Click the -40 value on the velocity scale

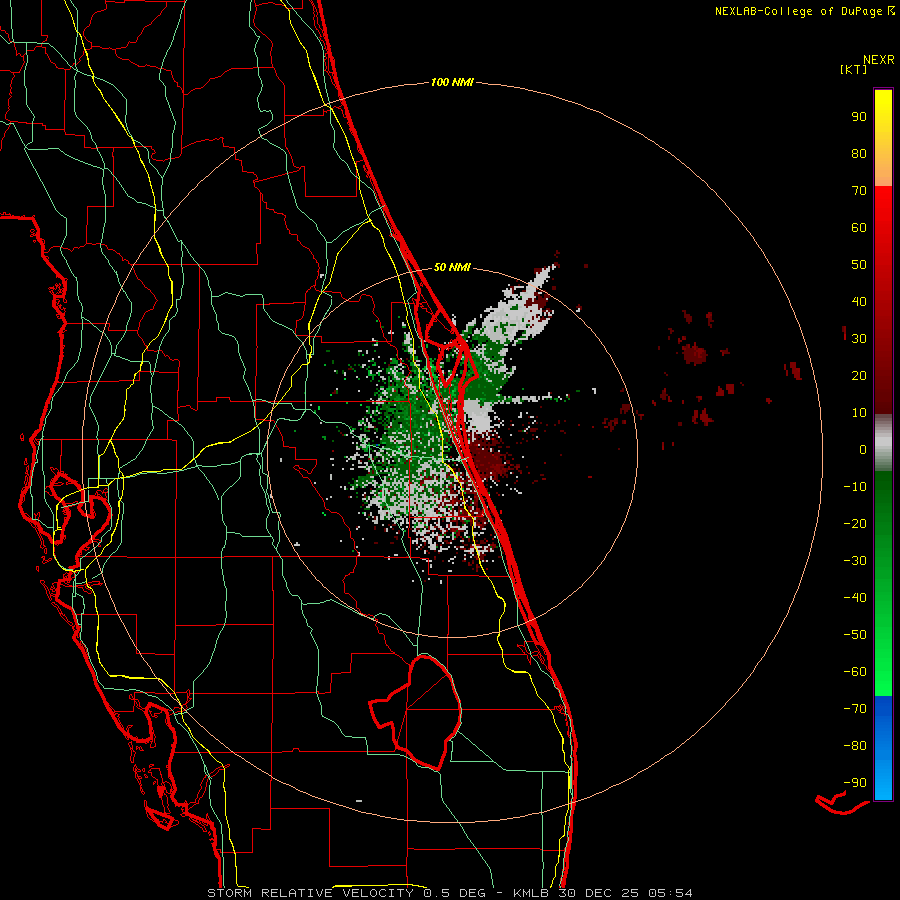[855, 598]
